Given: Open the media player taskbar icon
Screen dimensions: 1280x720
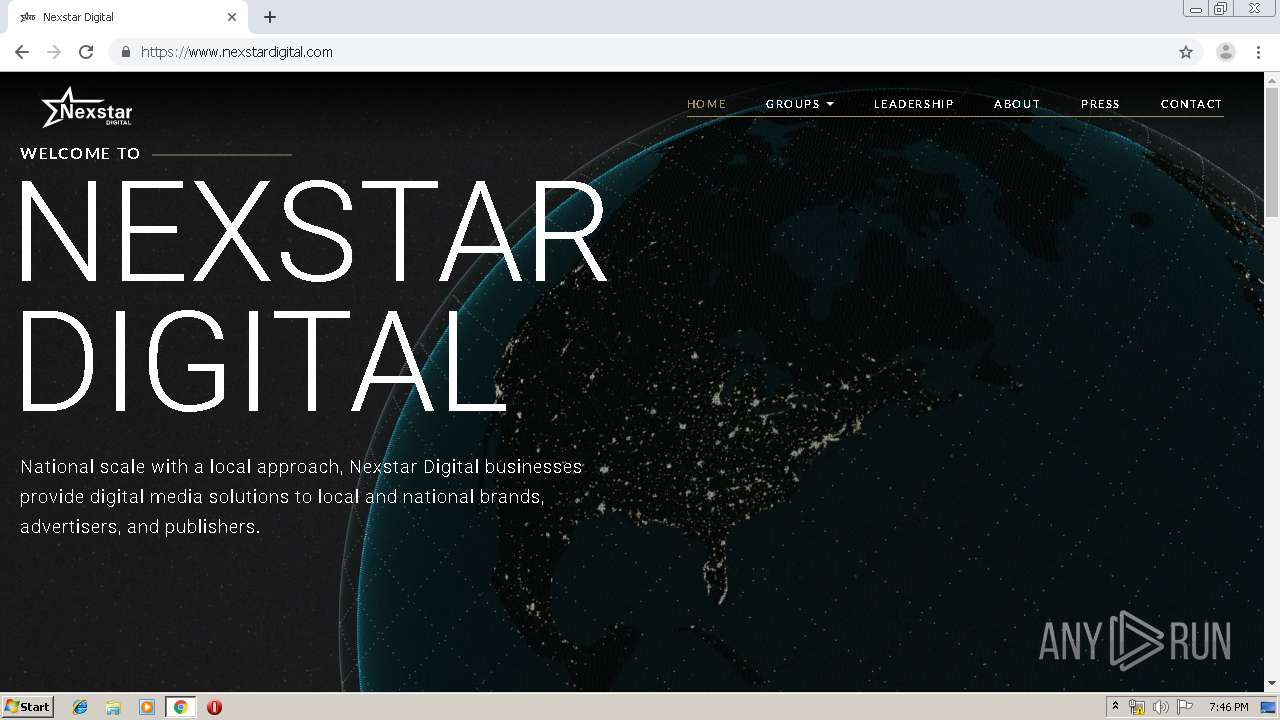Looking at the screenshot, I should point(147,707).
